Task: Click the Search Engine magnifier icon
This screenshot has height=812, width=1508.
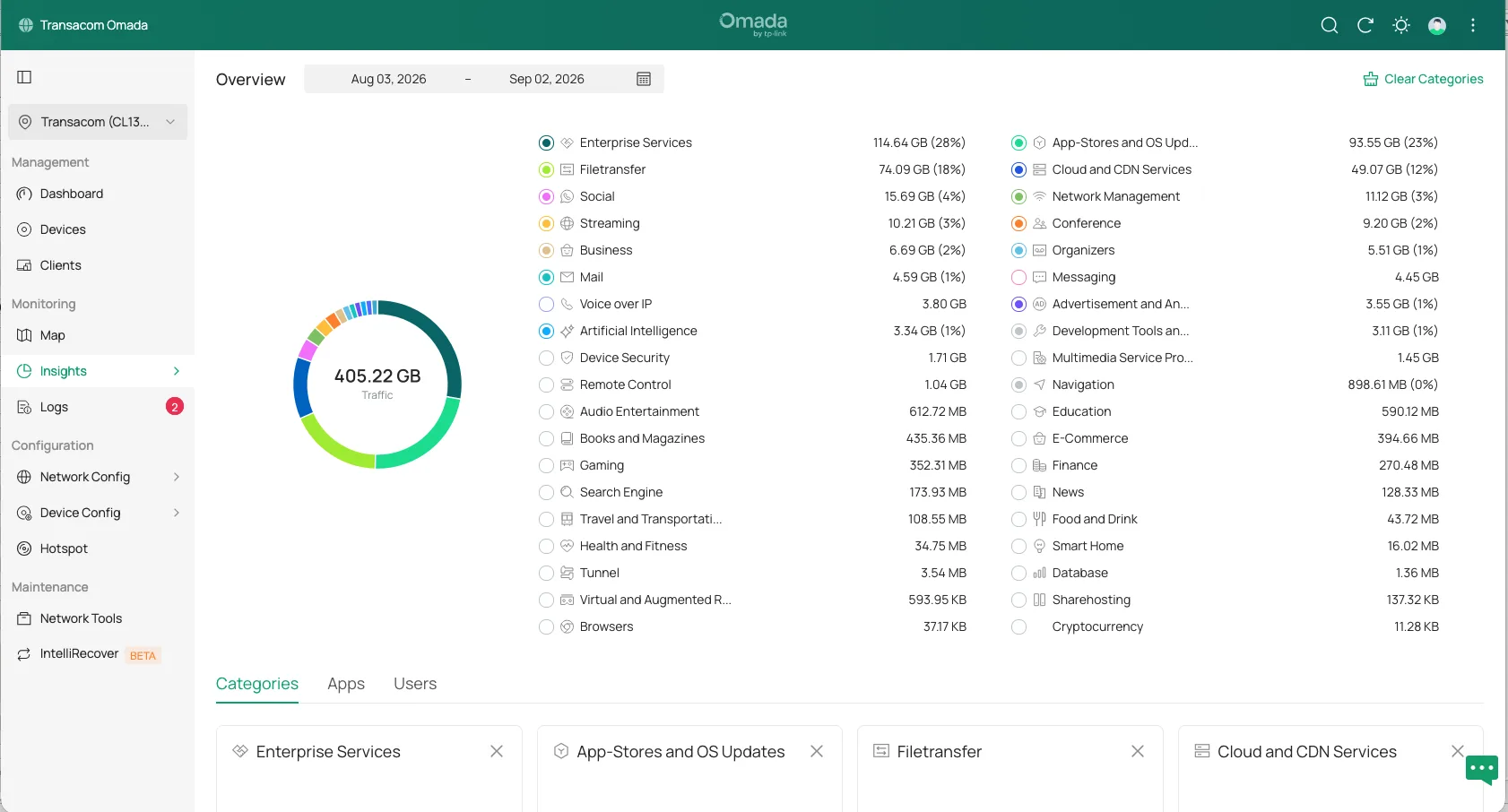Action: (x=567, y=492)
